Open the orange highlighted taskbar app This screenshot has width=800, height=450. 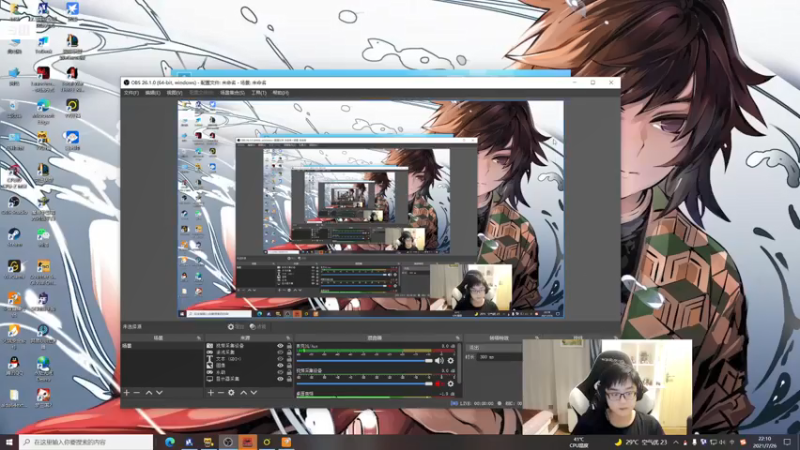(x=247, y=442)
